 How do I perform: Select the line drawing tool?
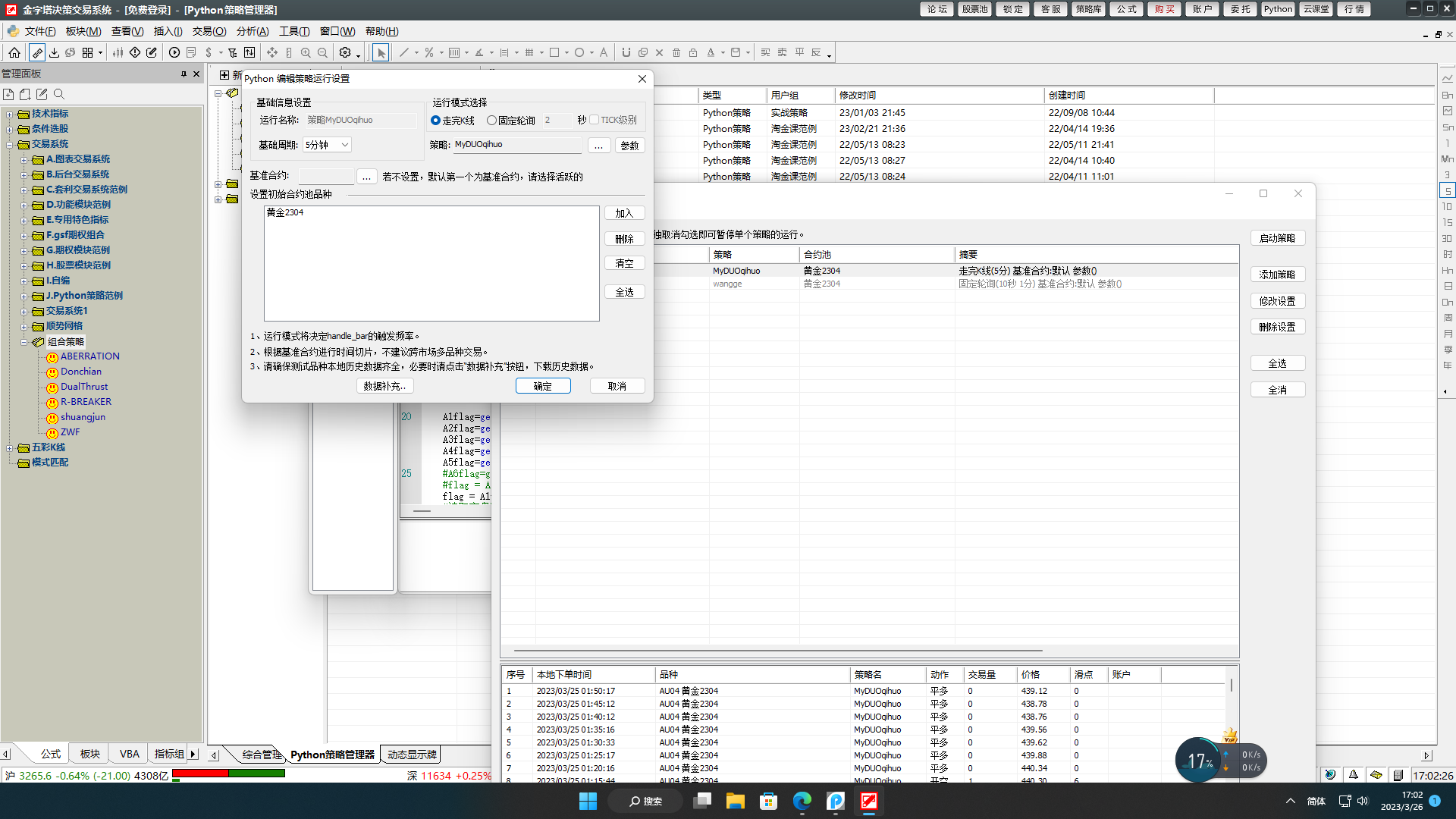pyautogui.click(x=404, y=52)
